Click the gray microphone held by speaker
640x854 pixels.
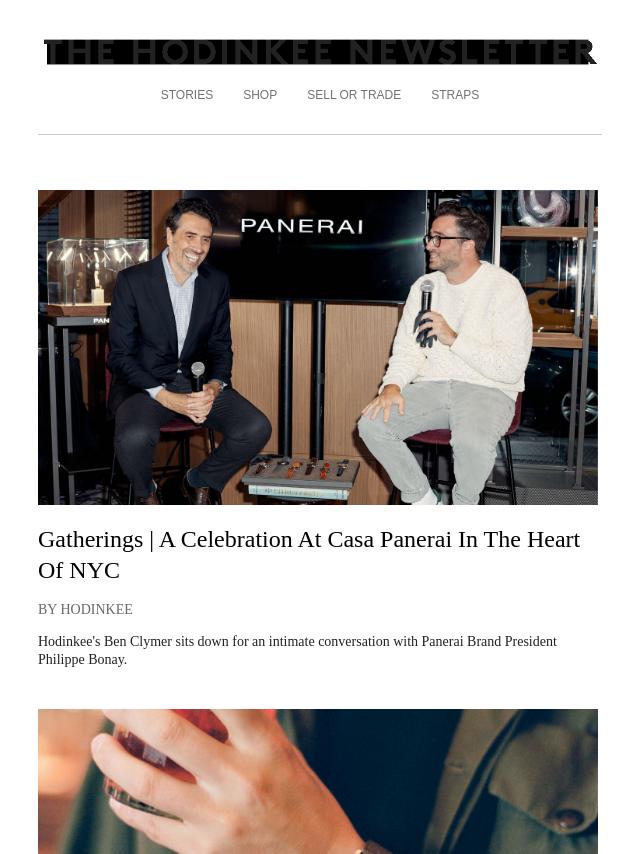coord(426,297)
